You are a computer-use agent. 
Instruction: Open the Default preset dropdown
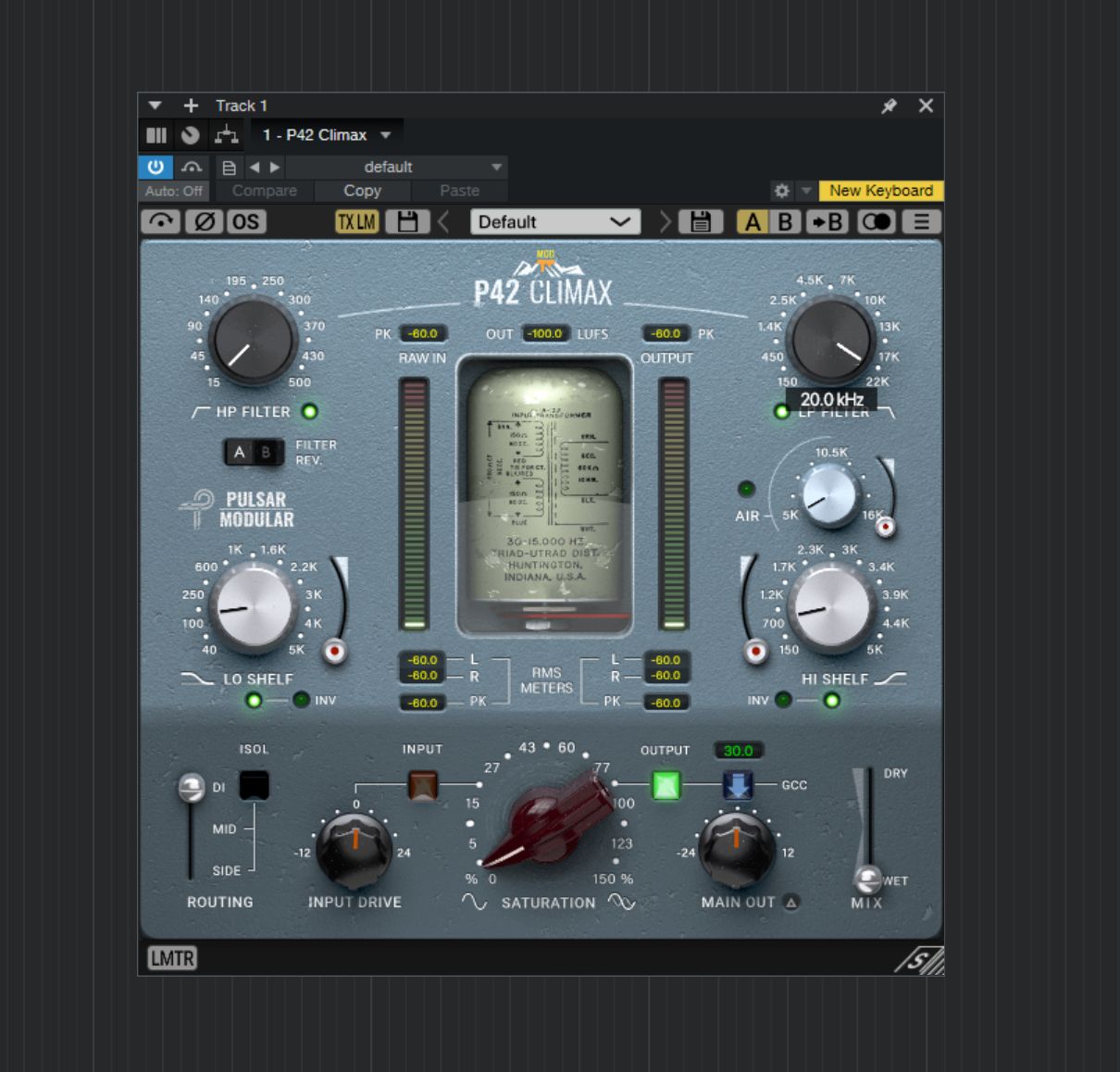(x=554, y=222)
